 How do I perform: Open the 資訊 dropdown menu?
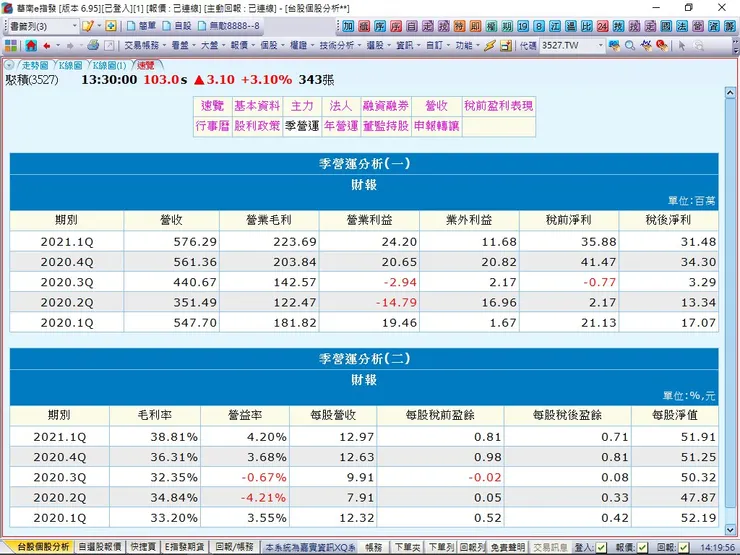[408, 45]
